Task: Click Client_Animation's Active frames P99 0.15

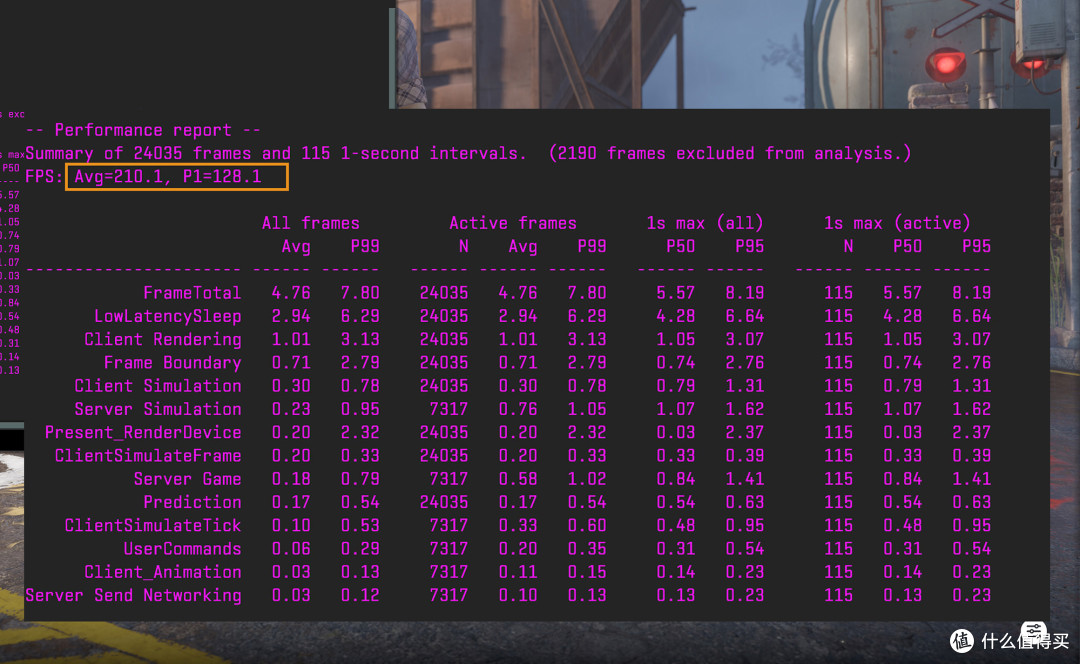Action: tap(587, 572)
